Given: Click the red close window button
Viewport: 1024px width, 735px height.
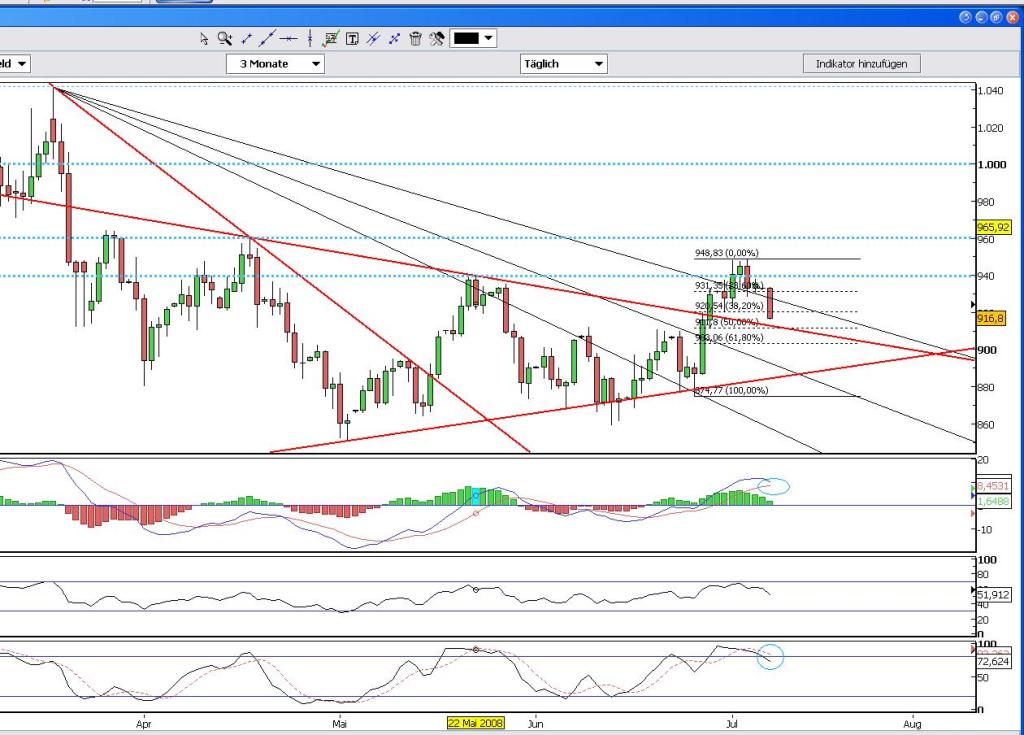Looking at the screenshot, I should coord(1012,18).
